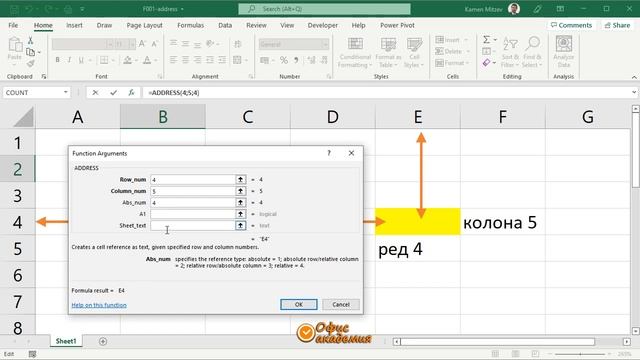The image size is (640, 360).
Task: Click the Cancel X icon in formula bar
Action: pyautogui.click(x=95, y=93)
